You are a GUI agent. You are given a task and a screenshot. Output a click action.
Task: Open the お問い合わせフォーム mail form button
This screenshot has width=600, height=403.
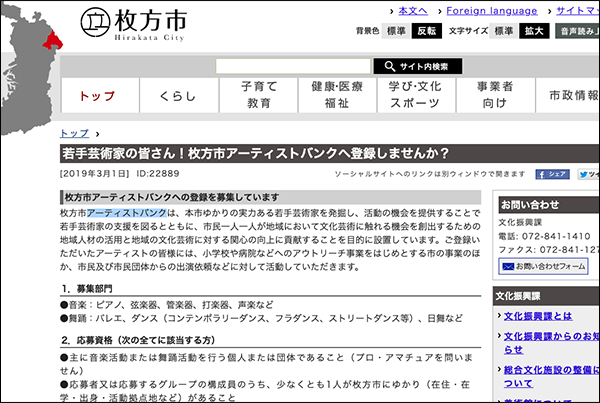[543, 267]
